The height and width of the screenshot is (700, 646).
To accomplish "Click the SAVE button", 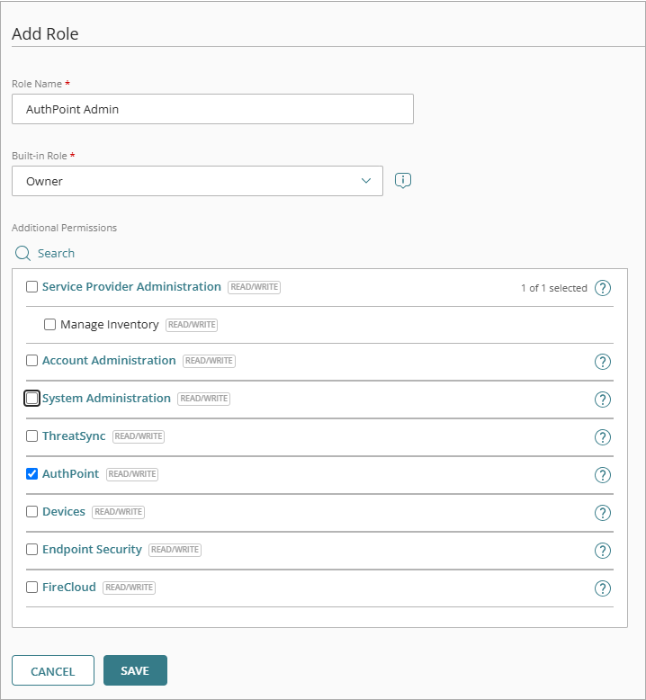I will pyautogui.click(x=135, y=670).
